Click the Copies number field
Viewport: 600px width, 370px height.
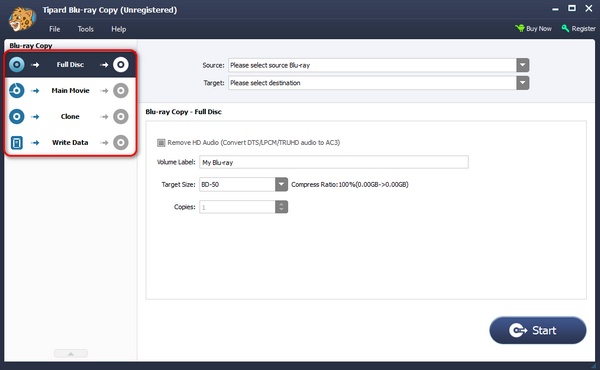tap(237, 207)
